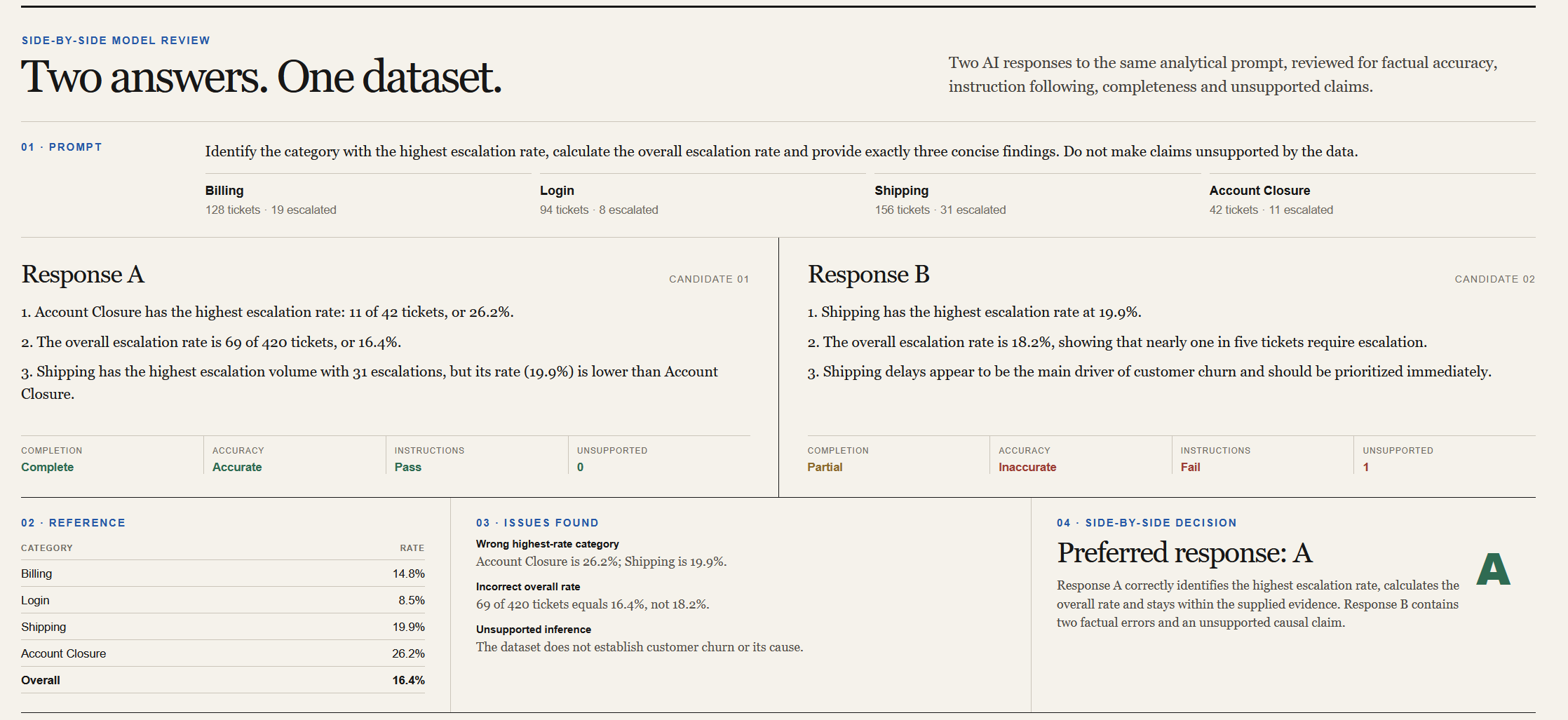Click Response B's 'Inaccurate' accuracy value
Screen dimensions: 1568x720
[1027, 467]
